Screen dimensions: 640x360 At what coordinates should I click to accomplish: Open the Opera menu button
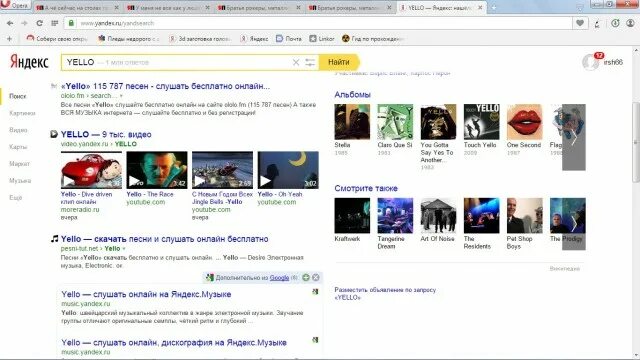pyautogui.click(x=15, y=5)
